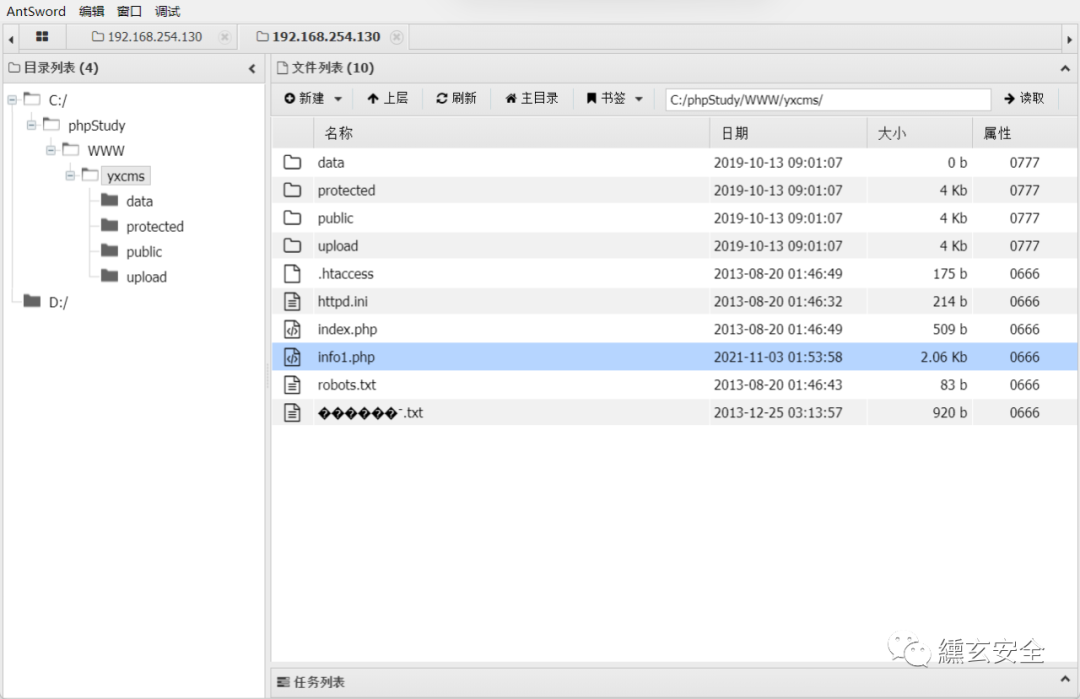The height and width of the screenshot is (699, 1080).
Task: Click folder icon of public row
Action: (x=293, y=218)
